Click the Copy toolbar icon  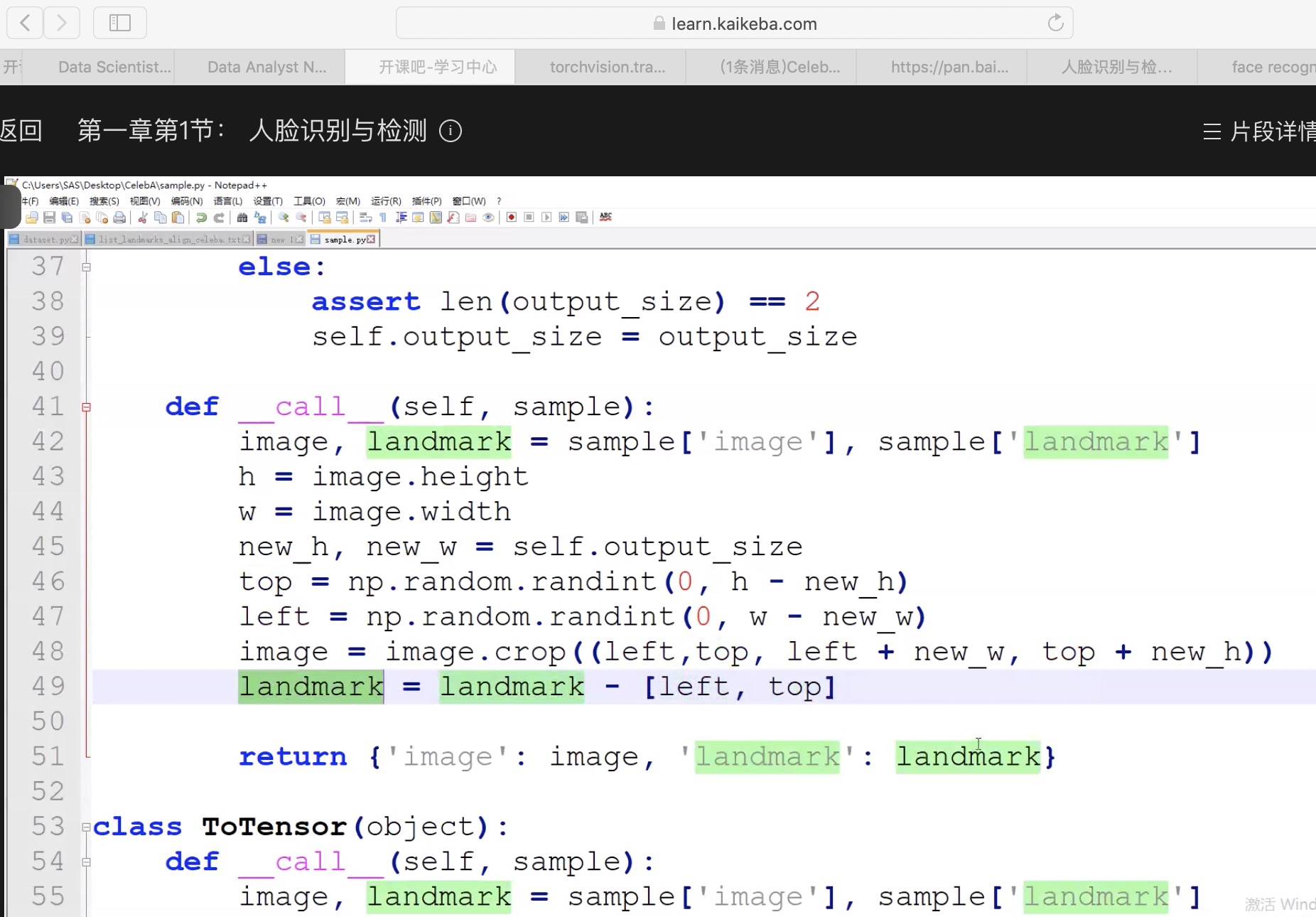click(x=161, y=218)
